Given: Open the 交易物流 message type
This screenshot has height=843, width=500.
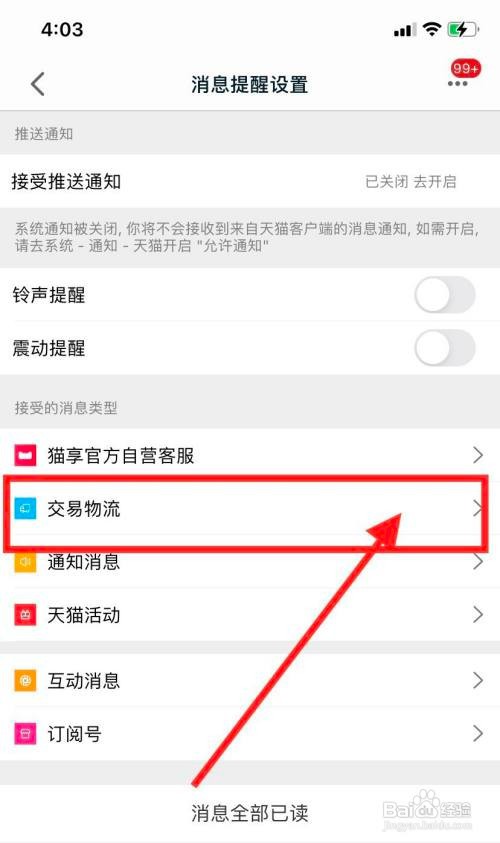Looking at the screenshot, I should point(250,509).
